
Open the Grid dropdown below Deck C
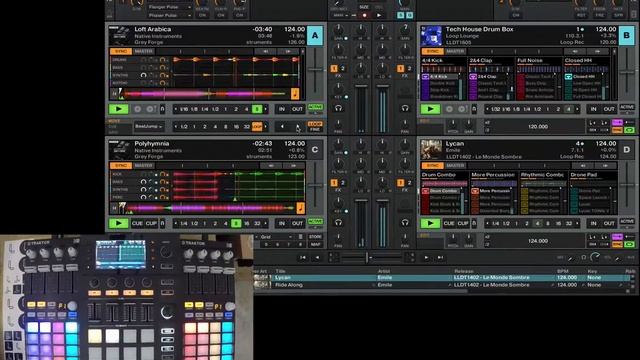276,237
